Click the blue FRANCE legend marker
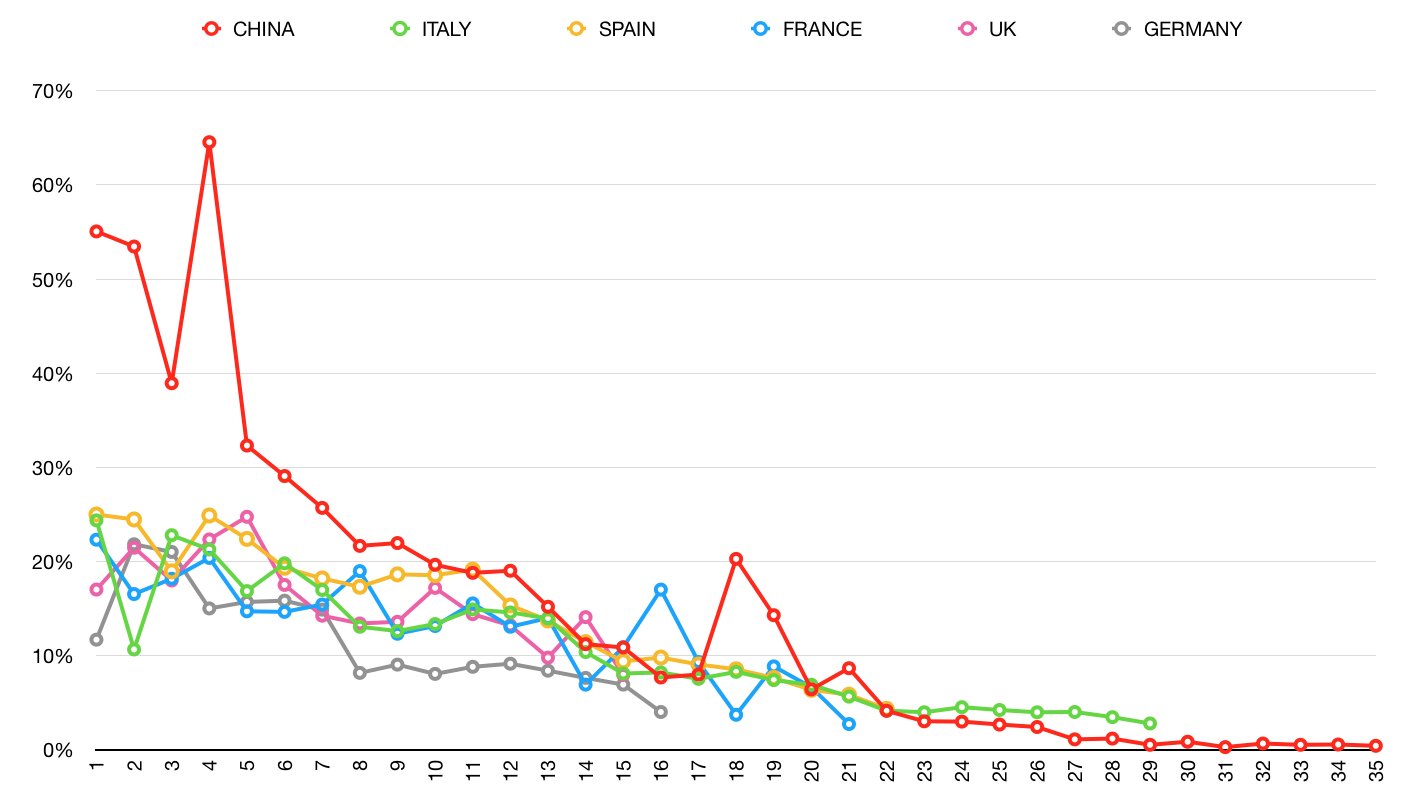The image size is (1406, 808). [759, 29]
